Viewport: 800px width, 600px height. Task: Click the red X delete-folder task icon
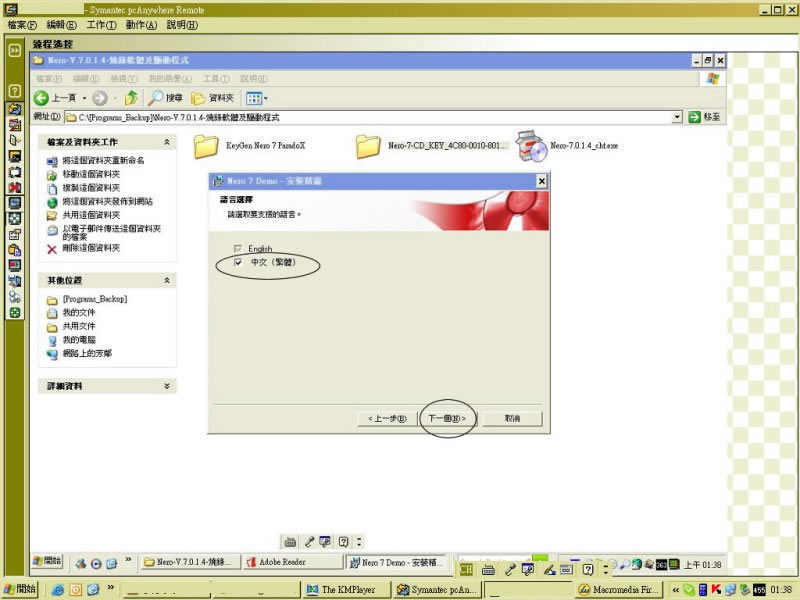coord(52,248)
